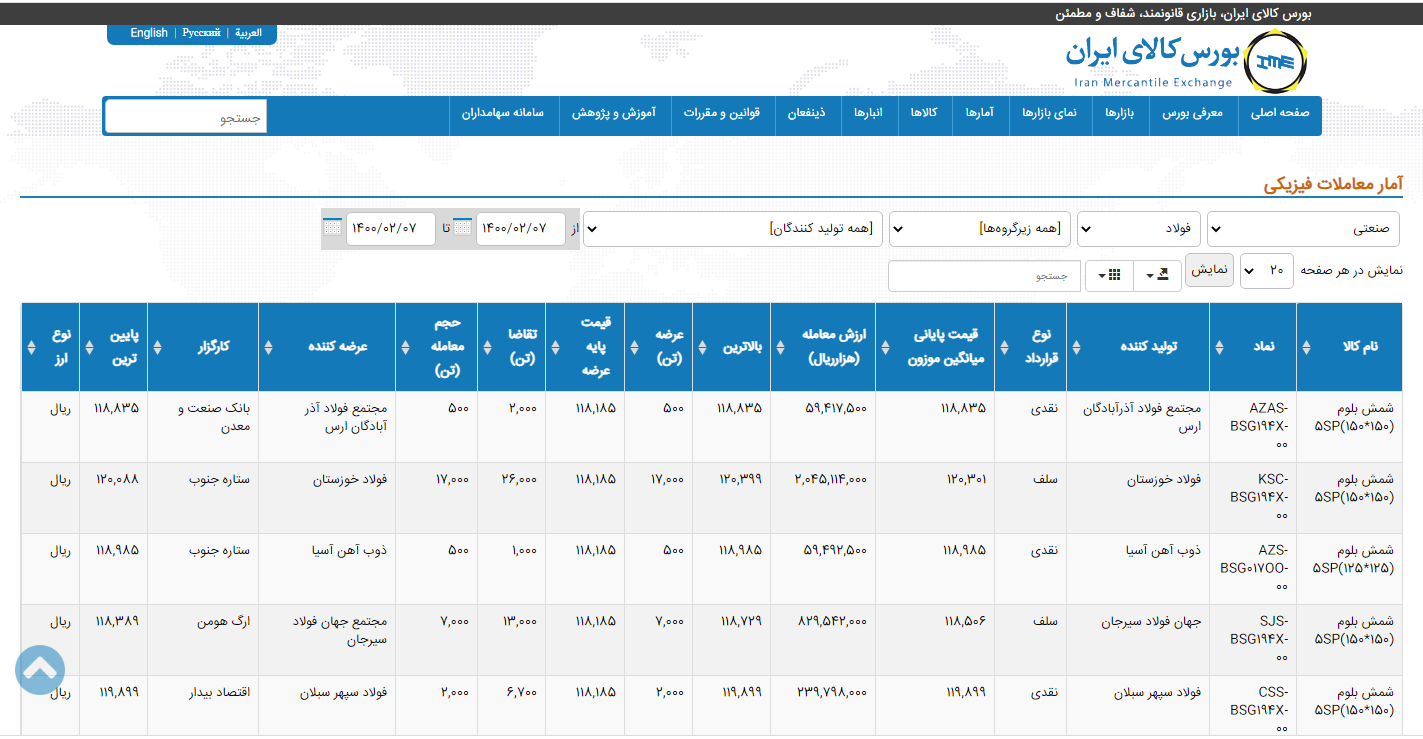
Task: Click broker cell اقتصاد بیدار
Action: point(203,708)
